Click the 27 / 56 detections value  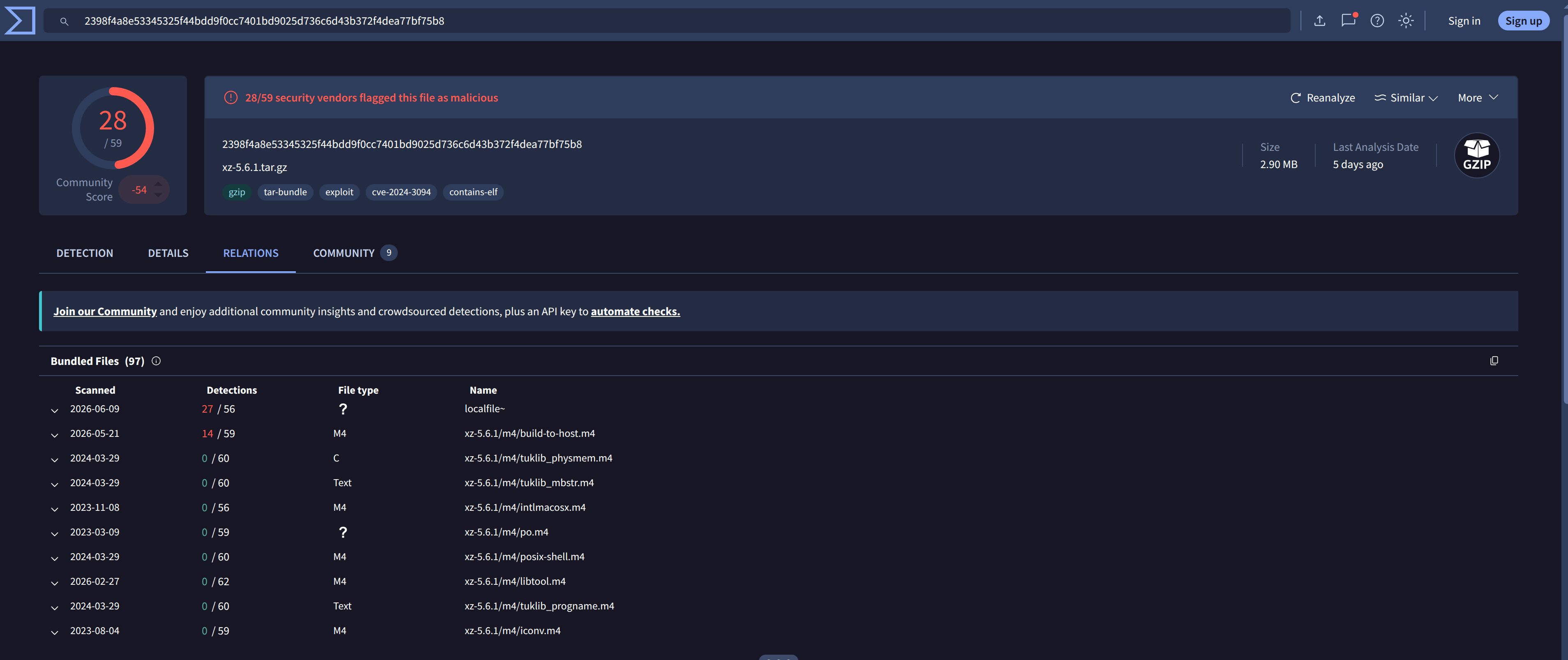coord(218,409)
